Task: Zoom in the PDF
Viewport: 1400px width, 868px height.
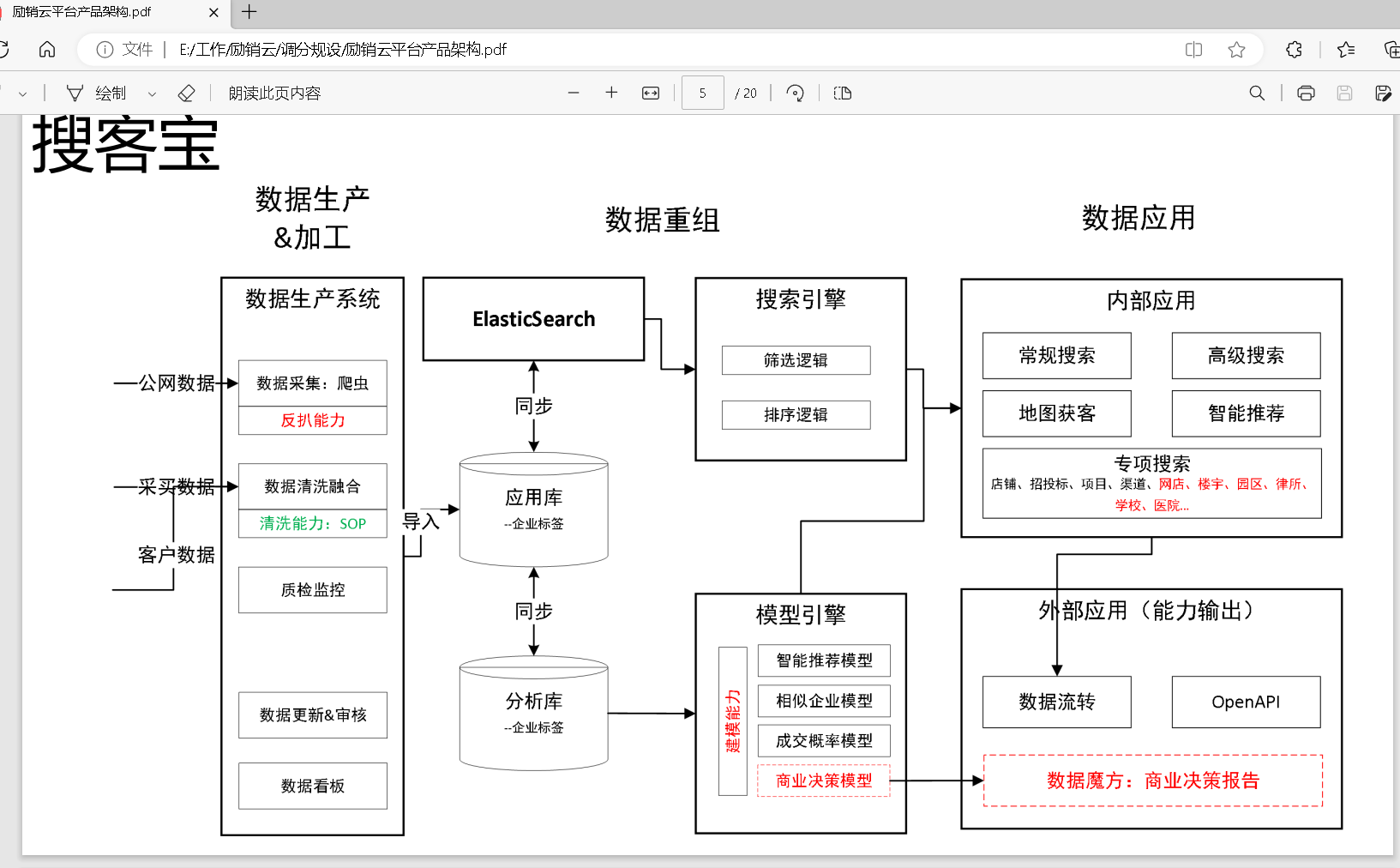Action: pos(611,93)
